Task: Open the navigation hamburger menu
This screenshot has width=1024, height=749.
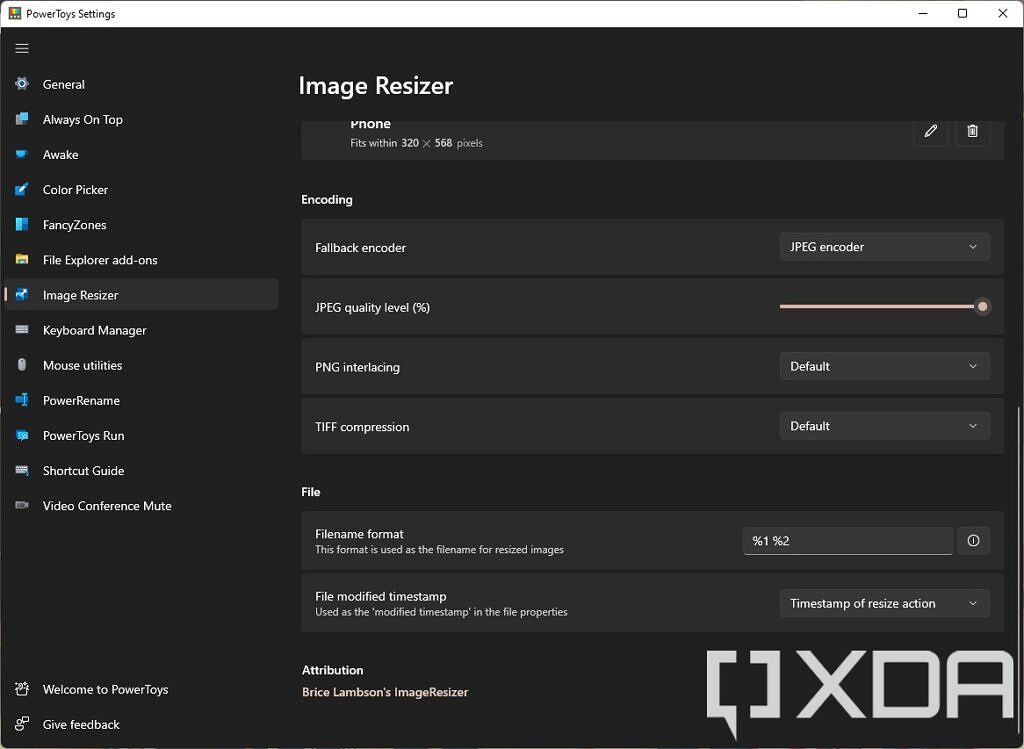Action: coord(21,47)
